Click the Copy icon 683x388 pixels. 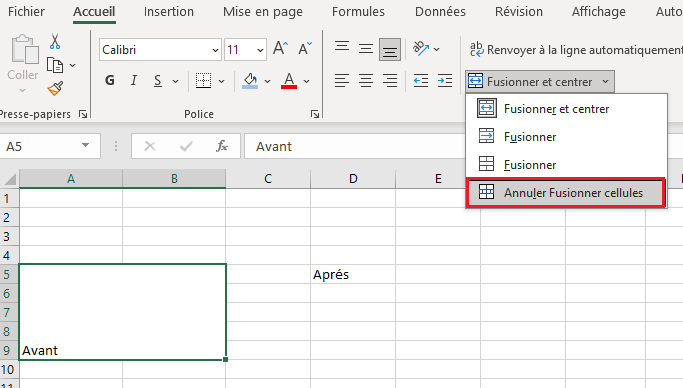click(55, 65)
